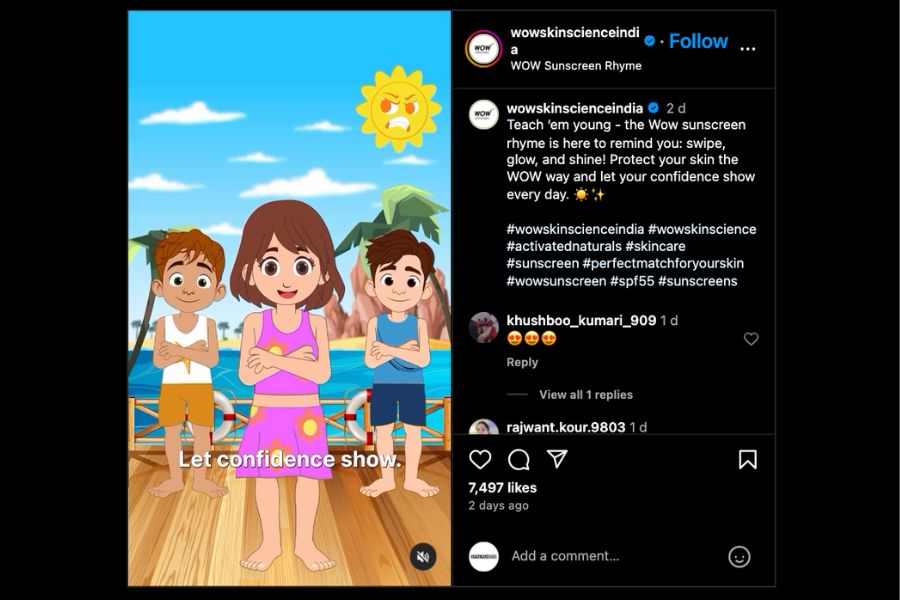Like khushboo_kumari_909's comment
Viewport: 900px width, 600px height.
(x=751, y=339)
